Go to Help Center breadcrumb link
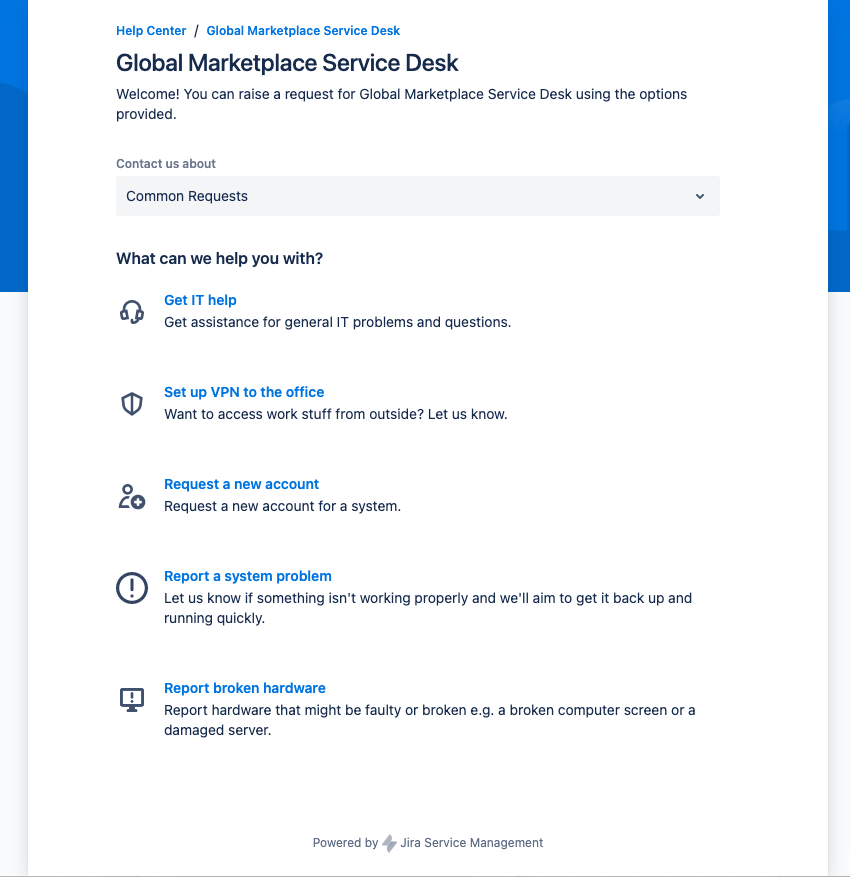 pyautogui.click(x=151, y=31)
